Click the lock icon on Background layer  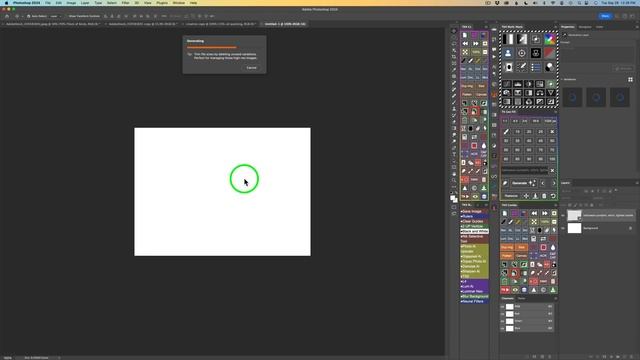630,228
